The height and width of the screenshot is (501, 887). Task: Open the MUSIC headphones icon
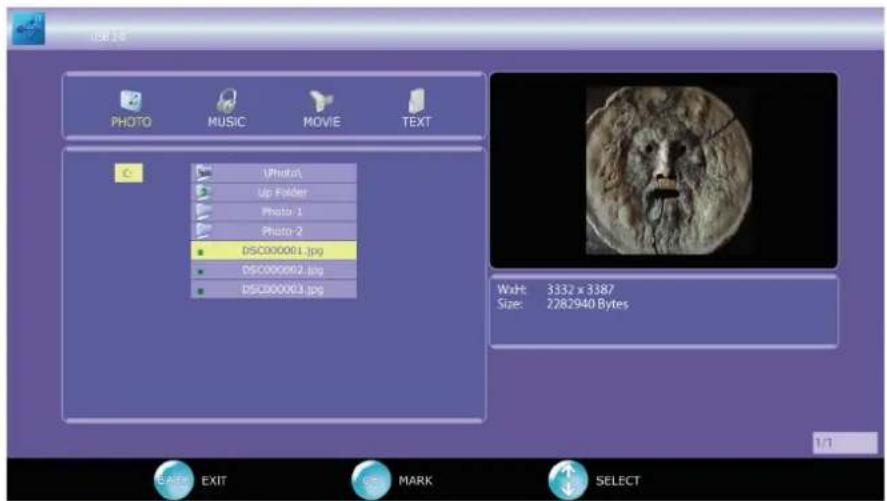(x=226, y=101)
